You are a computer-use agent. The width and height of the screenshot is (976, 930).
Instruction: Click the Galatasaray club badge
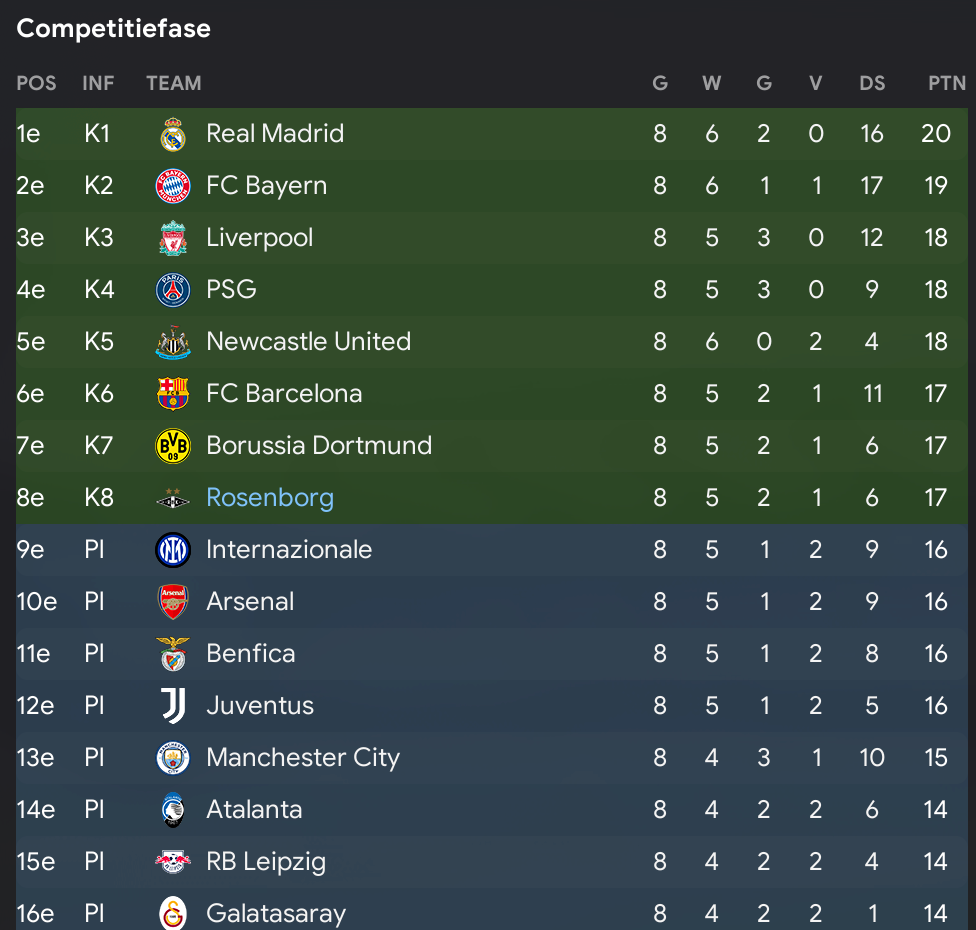coord(173,913)
